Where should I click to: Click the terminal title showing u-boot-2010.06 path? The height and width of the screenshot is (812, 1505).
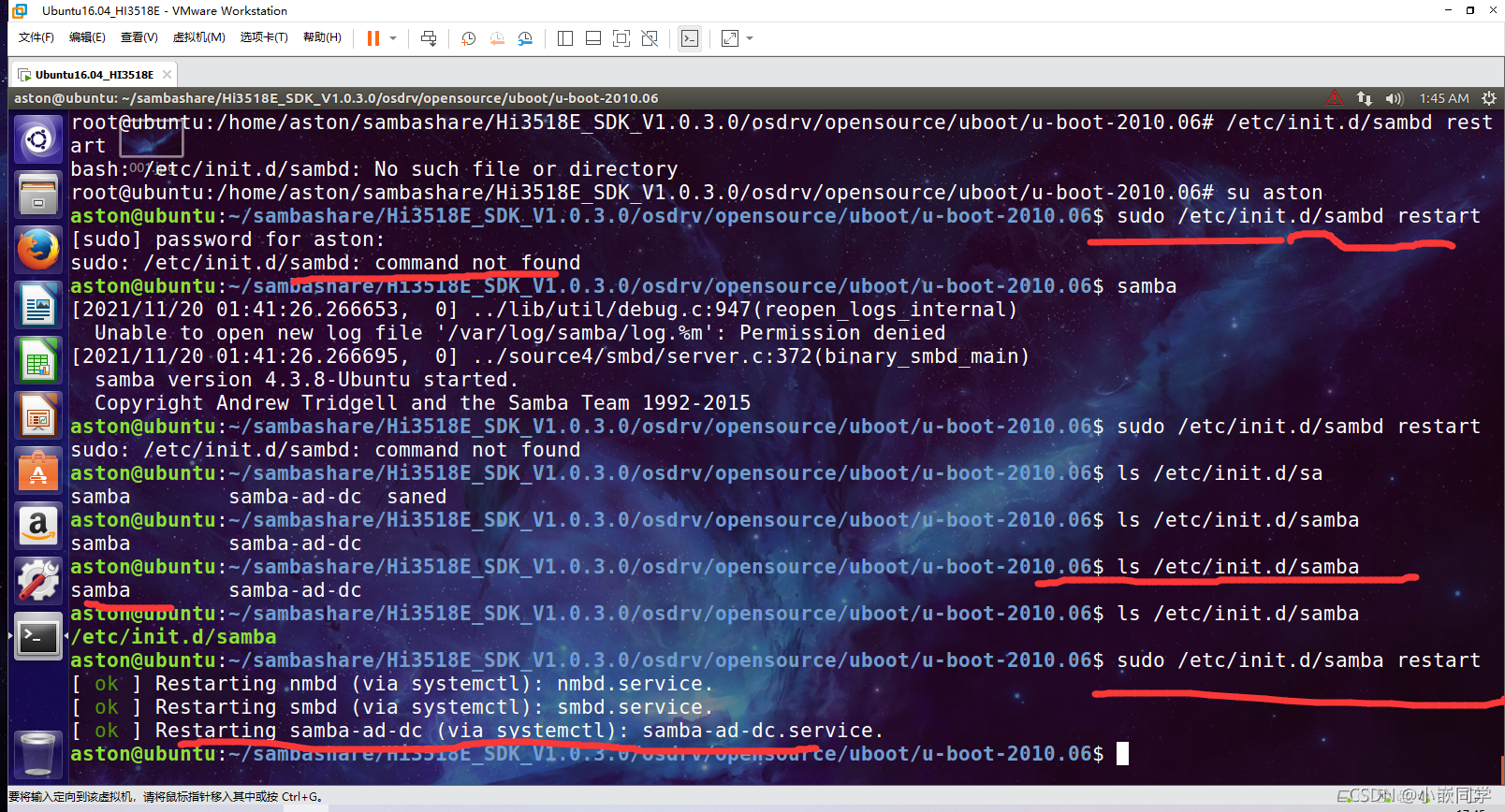[x=336, y=98]
